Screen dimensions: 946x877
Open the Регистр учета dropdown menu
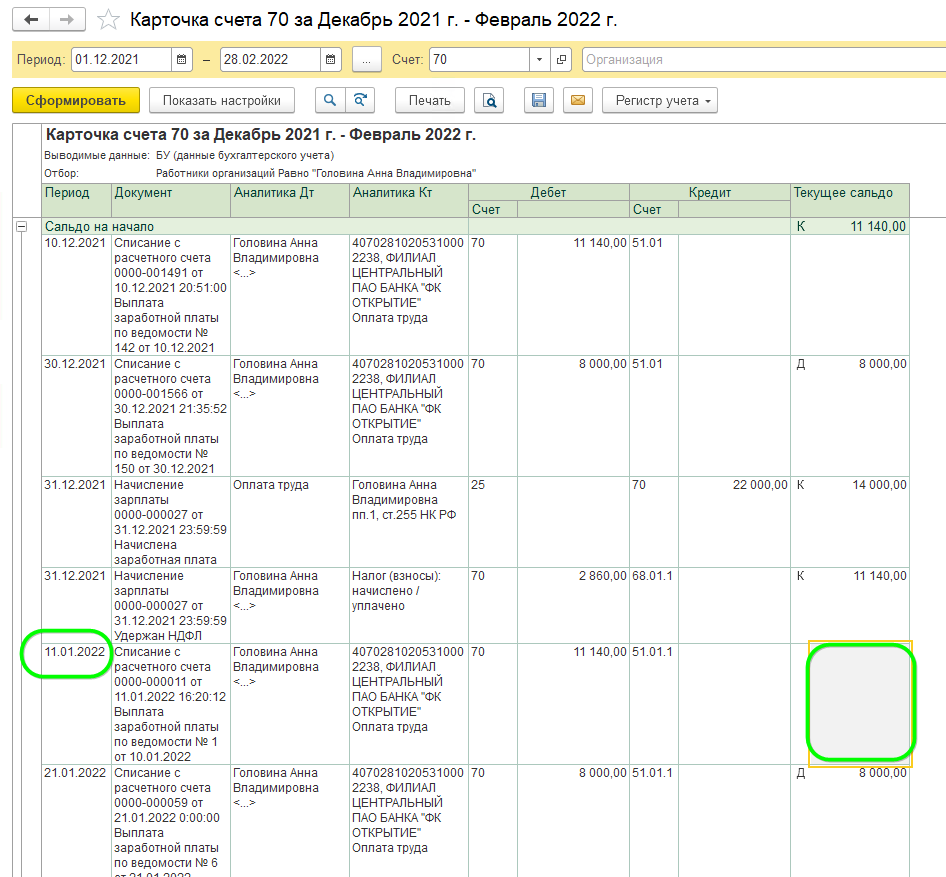pyautogui.click(x=659, y=100)
